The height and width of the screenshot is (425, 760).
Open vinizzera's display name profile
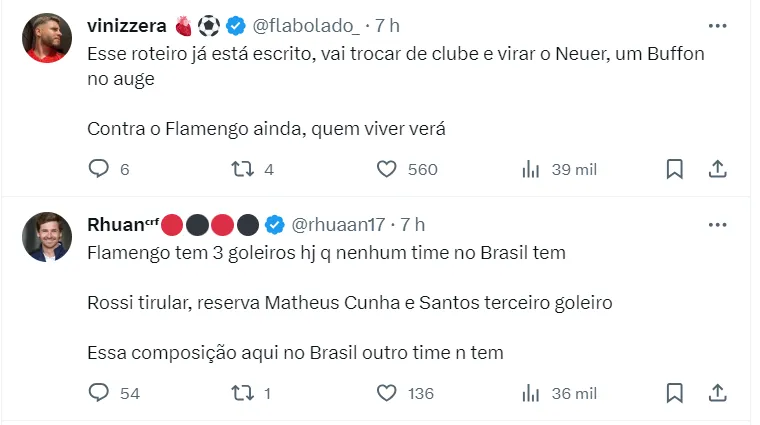pyautogui.click(x=127, y=25)
